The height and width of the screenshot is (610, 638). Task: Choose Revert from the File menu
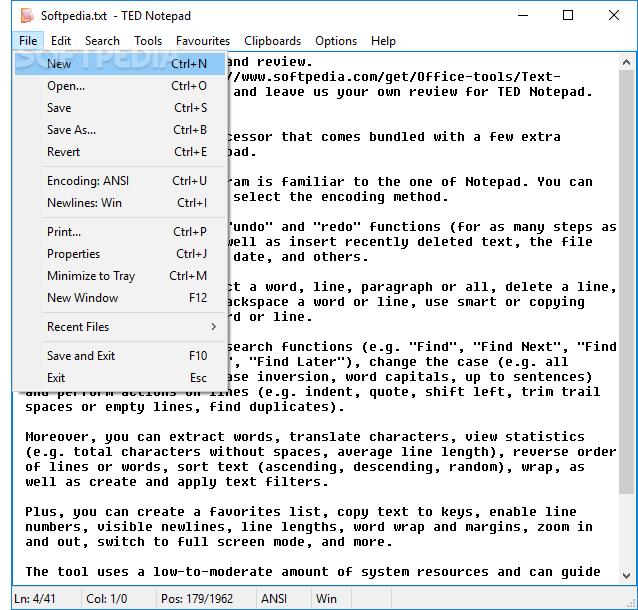coord(120,152)
